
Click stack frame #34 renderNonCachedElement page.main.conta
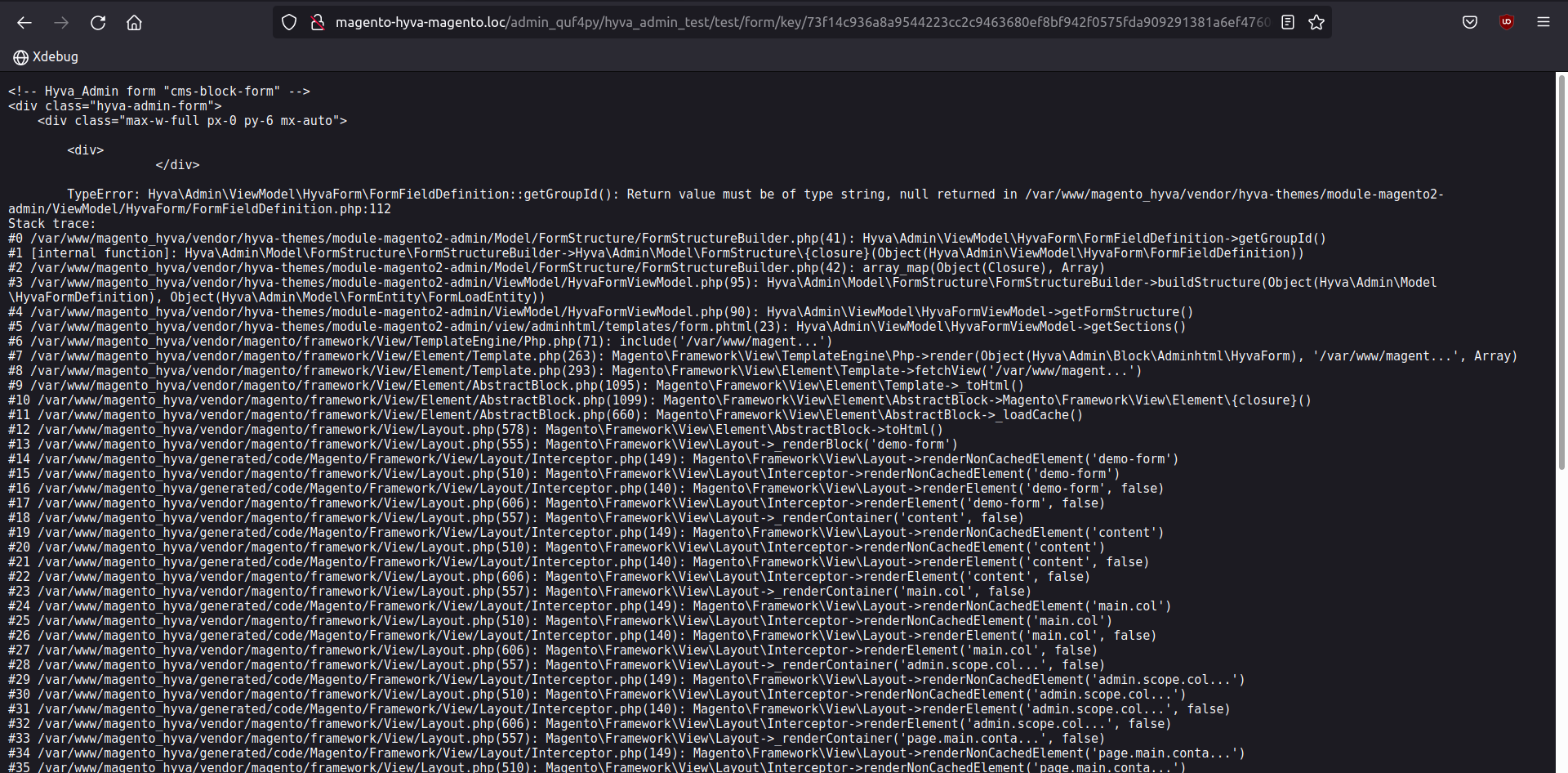click(626, 753)
